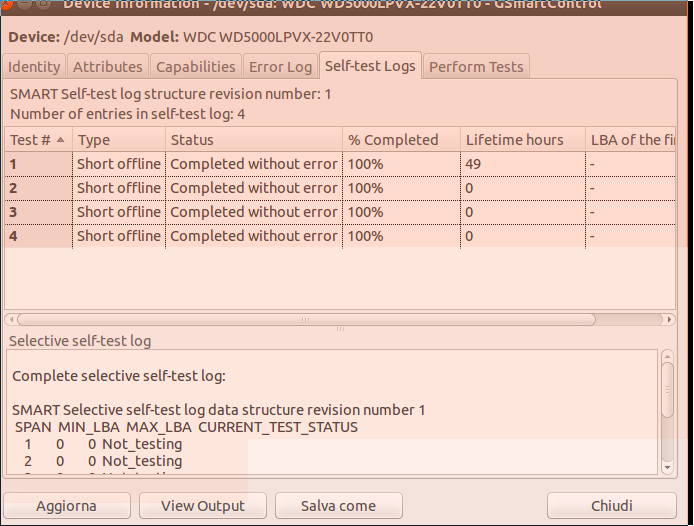Go to the Perform Tests tab
Screen dimensions: 694x526
point(476,67)
